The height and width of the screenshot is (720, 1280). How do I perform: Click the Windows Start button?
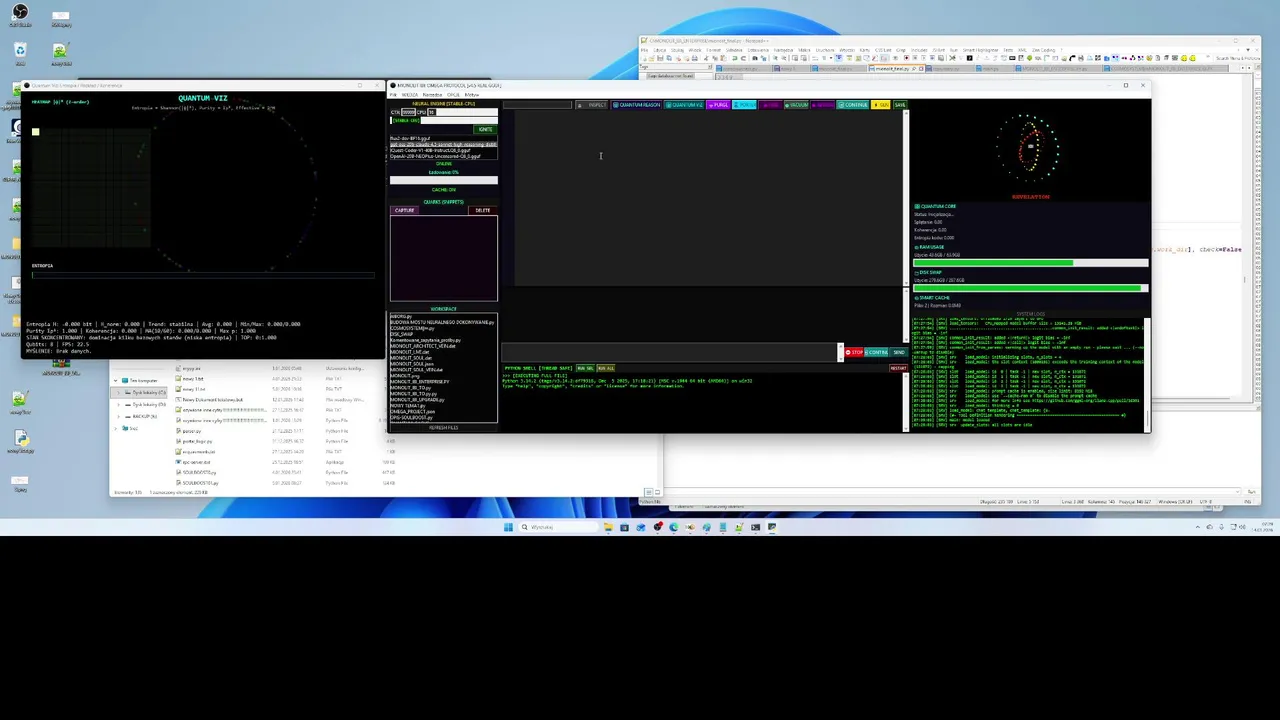click(508, 527)
